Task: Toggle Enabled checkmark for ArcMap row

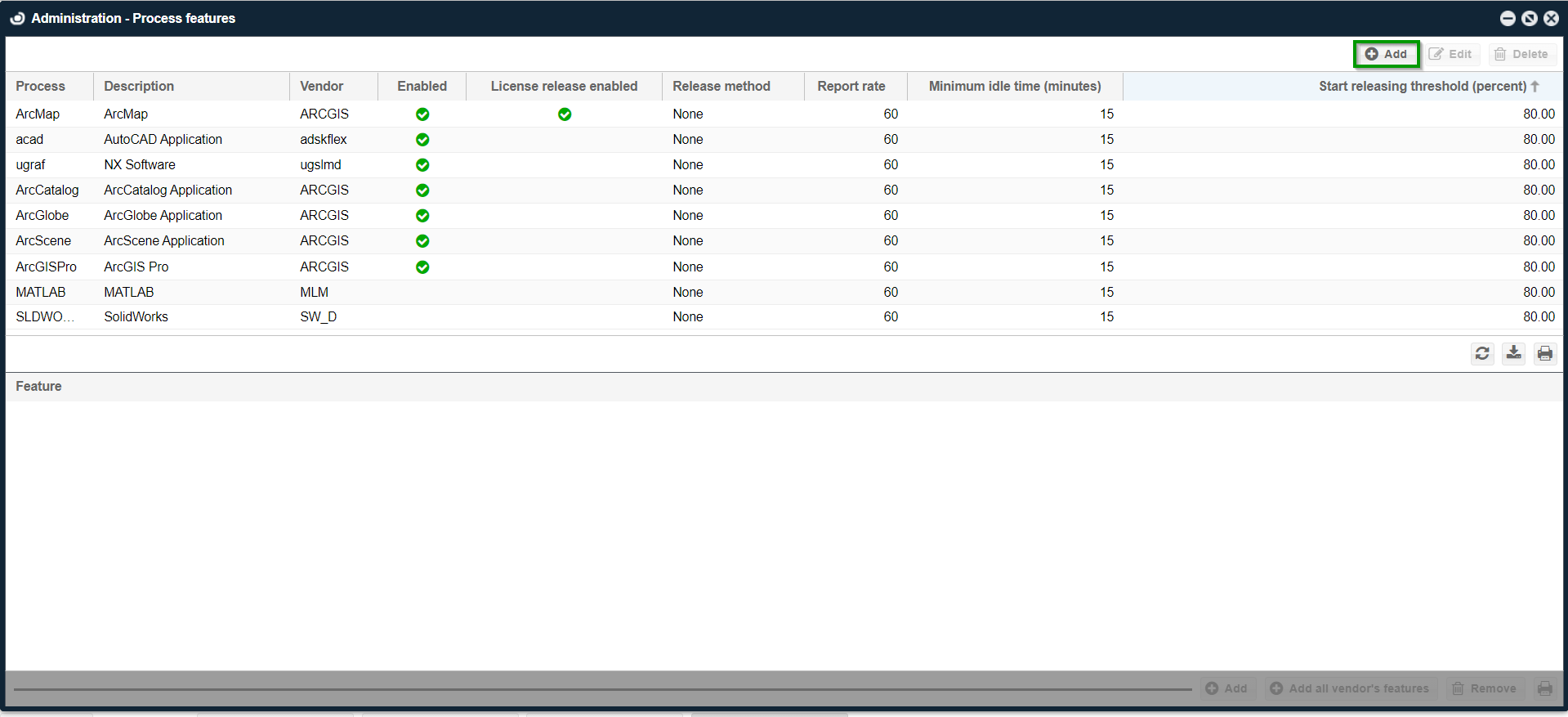Action: point(422,114)
